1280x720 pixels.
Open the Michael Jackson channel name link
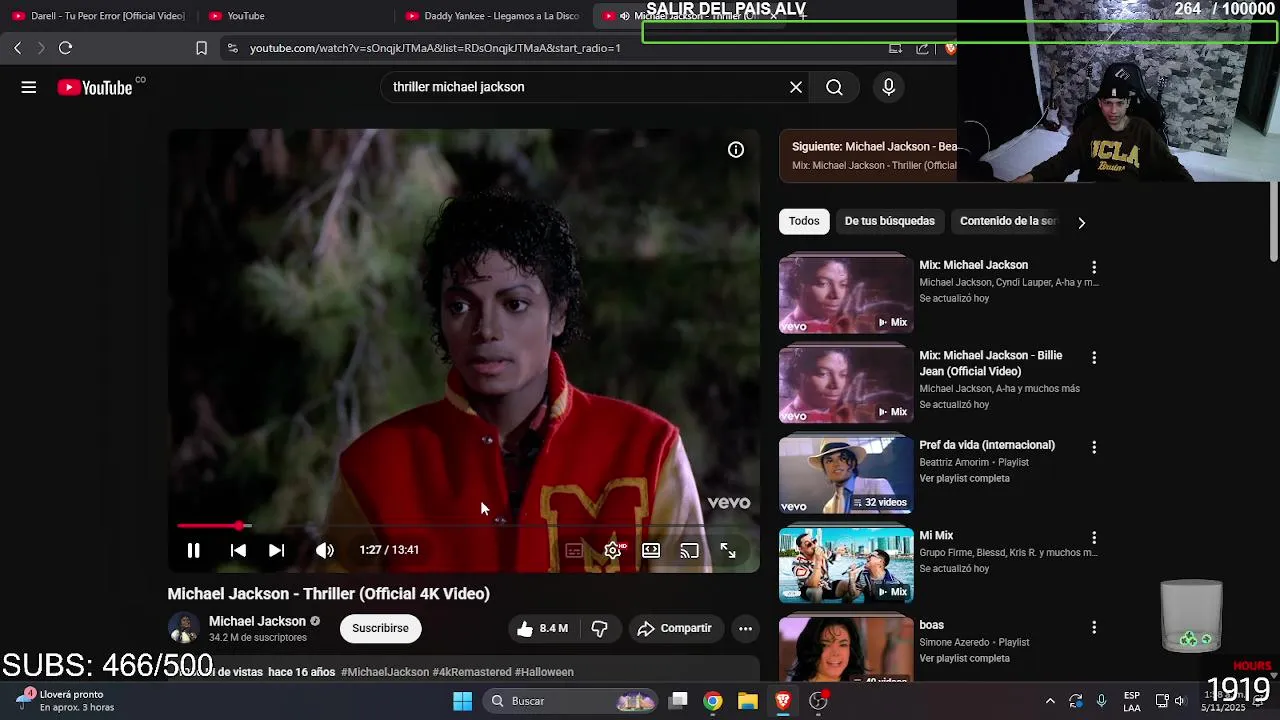(257, 621)
